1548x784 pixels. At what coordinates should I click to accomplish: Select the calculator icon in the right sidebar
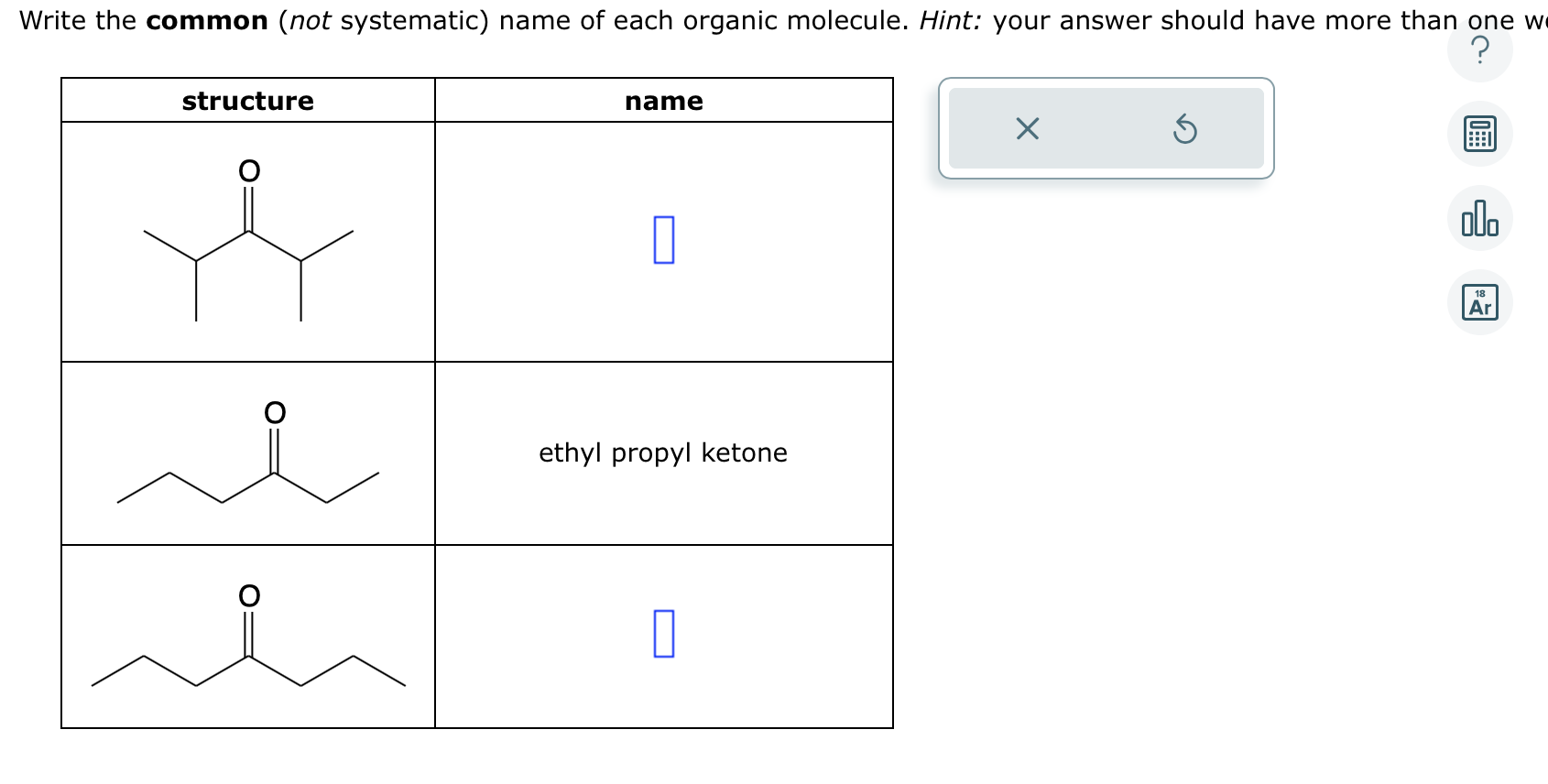pos(1481,134)
